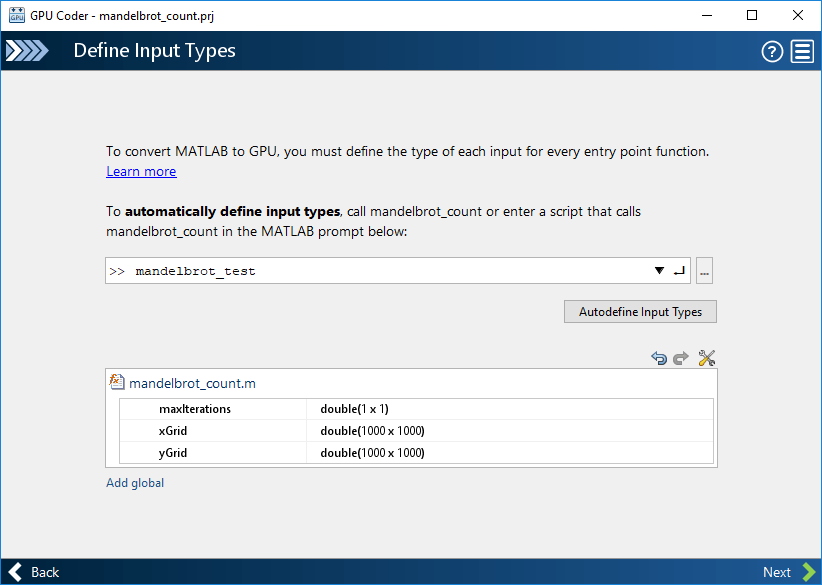Click the file icon beside mandelbrot_count.m

[117, 381]
